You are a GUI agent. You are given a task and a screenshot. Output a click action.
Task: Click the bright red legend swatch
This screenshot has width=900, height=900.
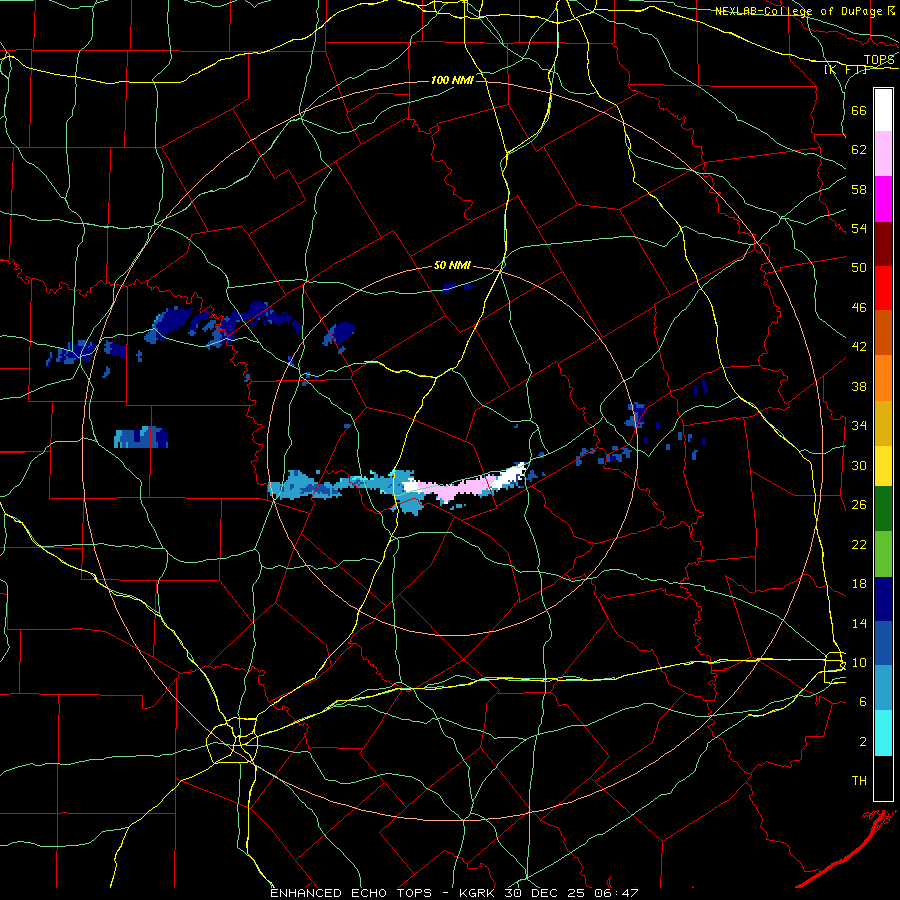coord(883,288)
